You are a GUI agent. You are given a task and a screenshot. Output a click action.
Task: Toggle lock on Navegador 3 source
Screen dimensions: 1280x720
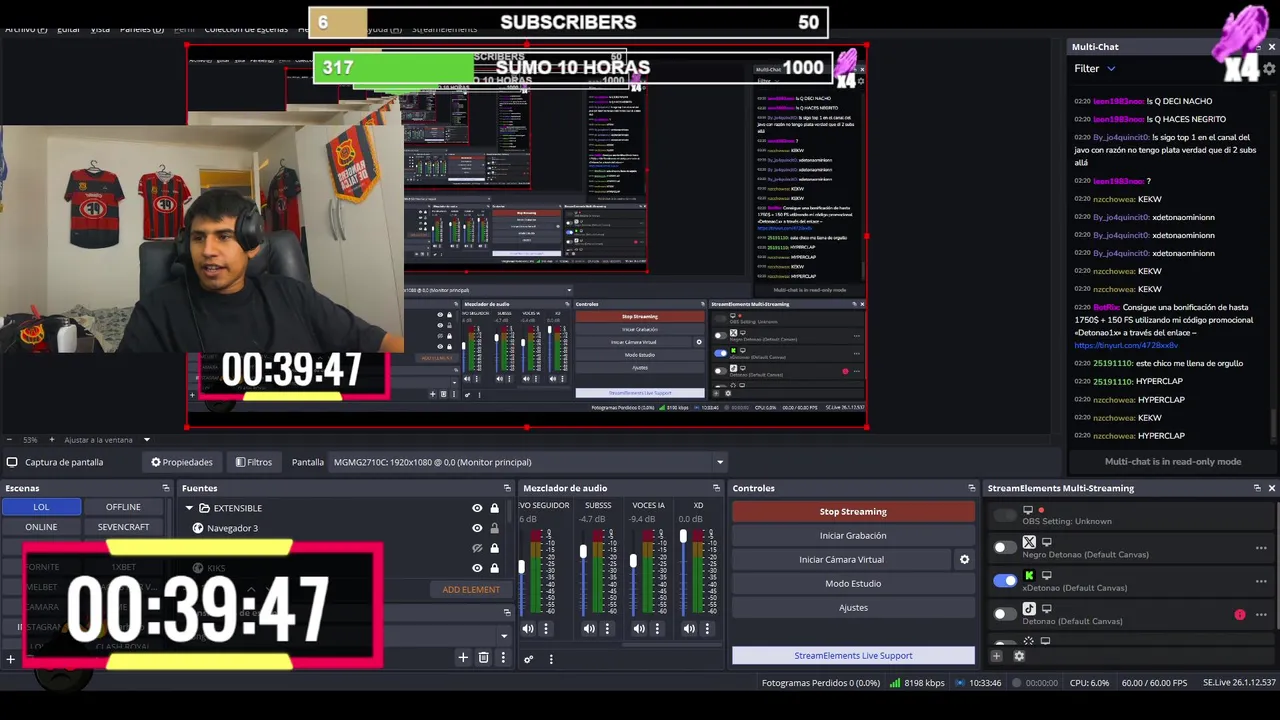click(x=494, y=528)
